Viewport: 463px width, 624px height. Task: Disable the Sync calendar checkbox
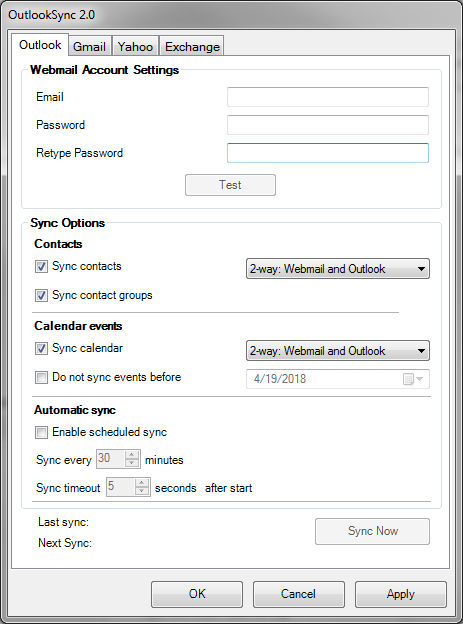[41, 348]
